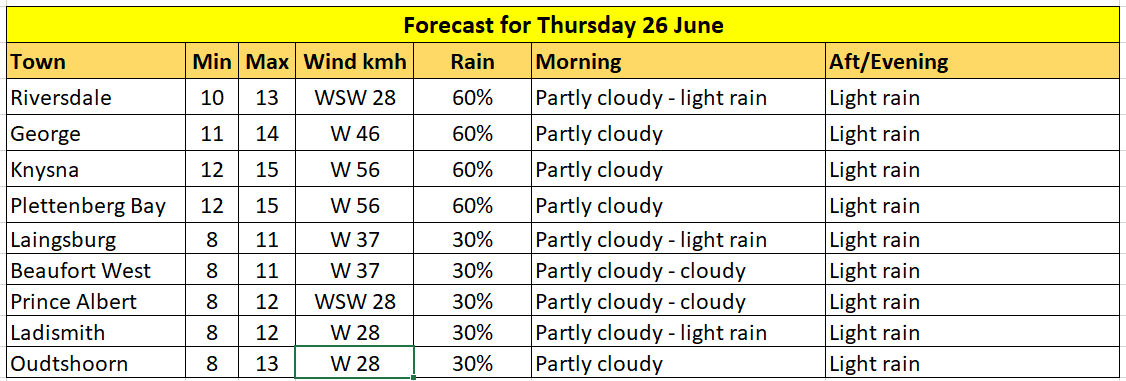Select the Forecast for Thursday 26 June title cell

coord(563,24)
